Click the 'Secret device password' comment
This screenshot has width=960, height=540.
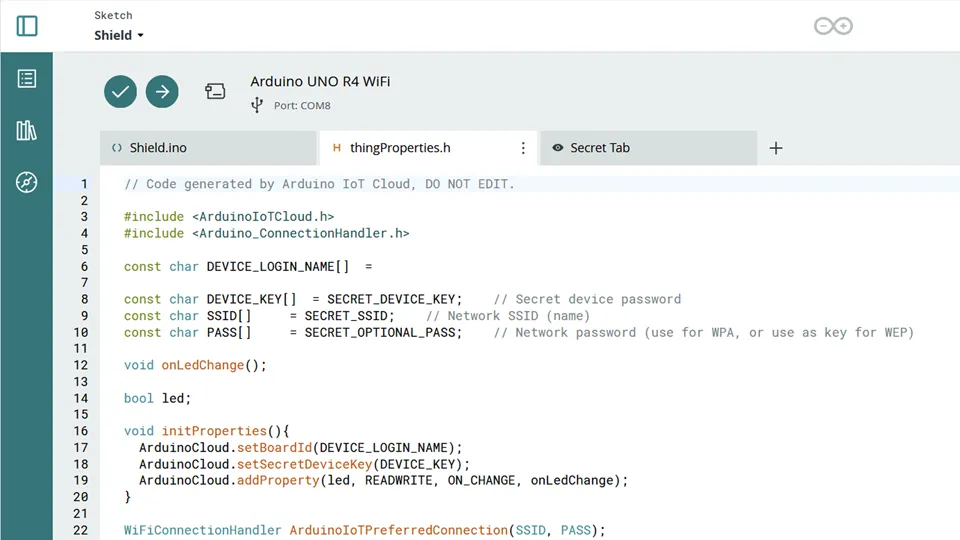pyautogui.click(x=587, y=299)
